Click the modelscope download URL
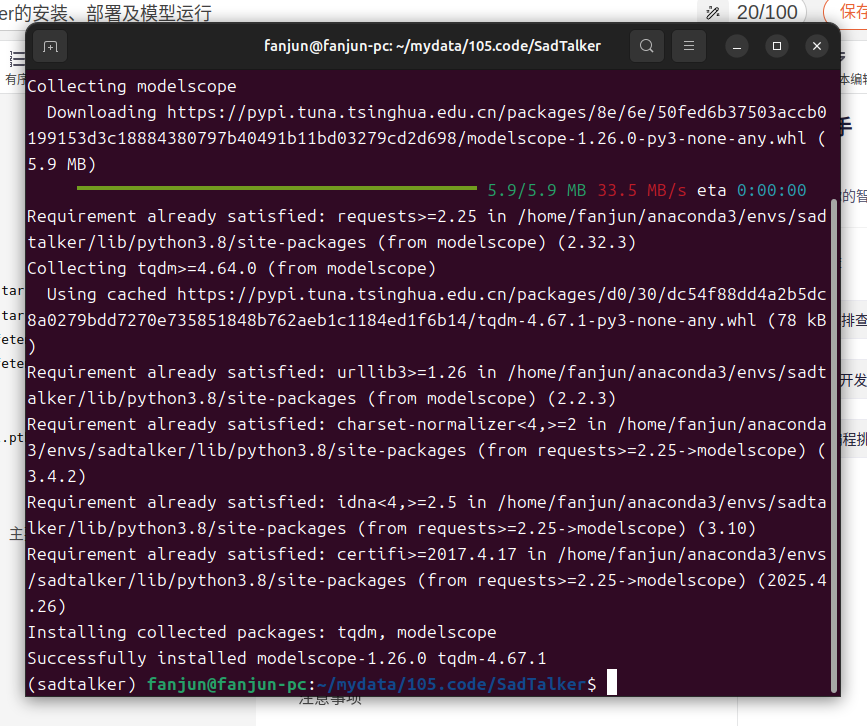The width and height of the screenshot is (867, 726). coord(426,126)
